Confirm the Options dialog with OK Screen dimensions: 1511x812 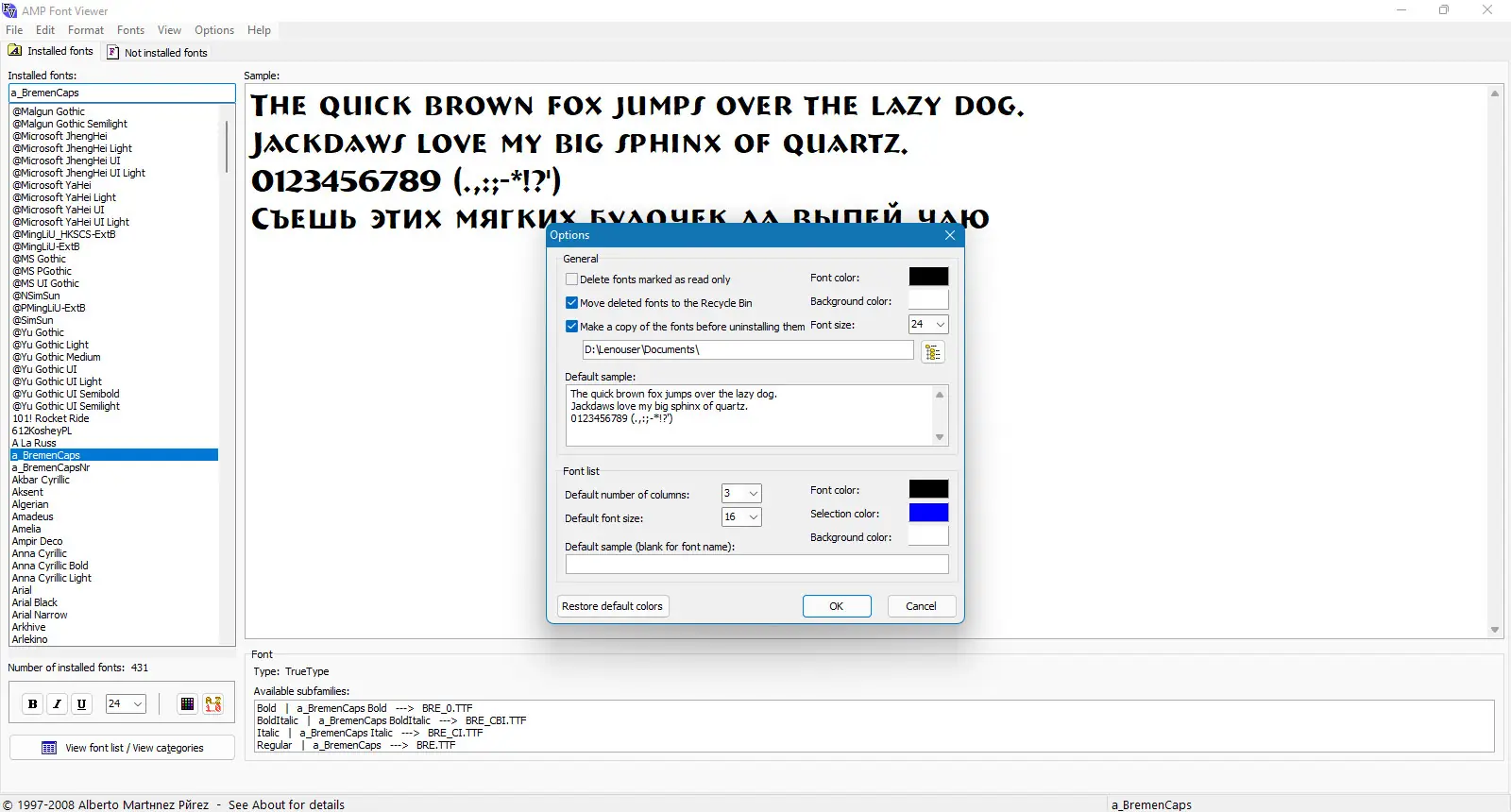coord(837,606)
